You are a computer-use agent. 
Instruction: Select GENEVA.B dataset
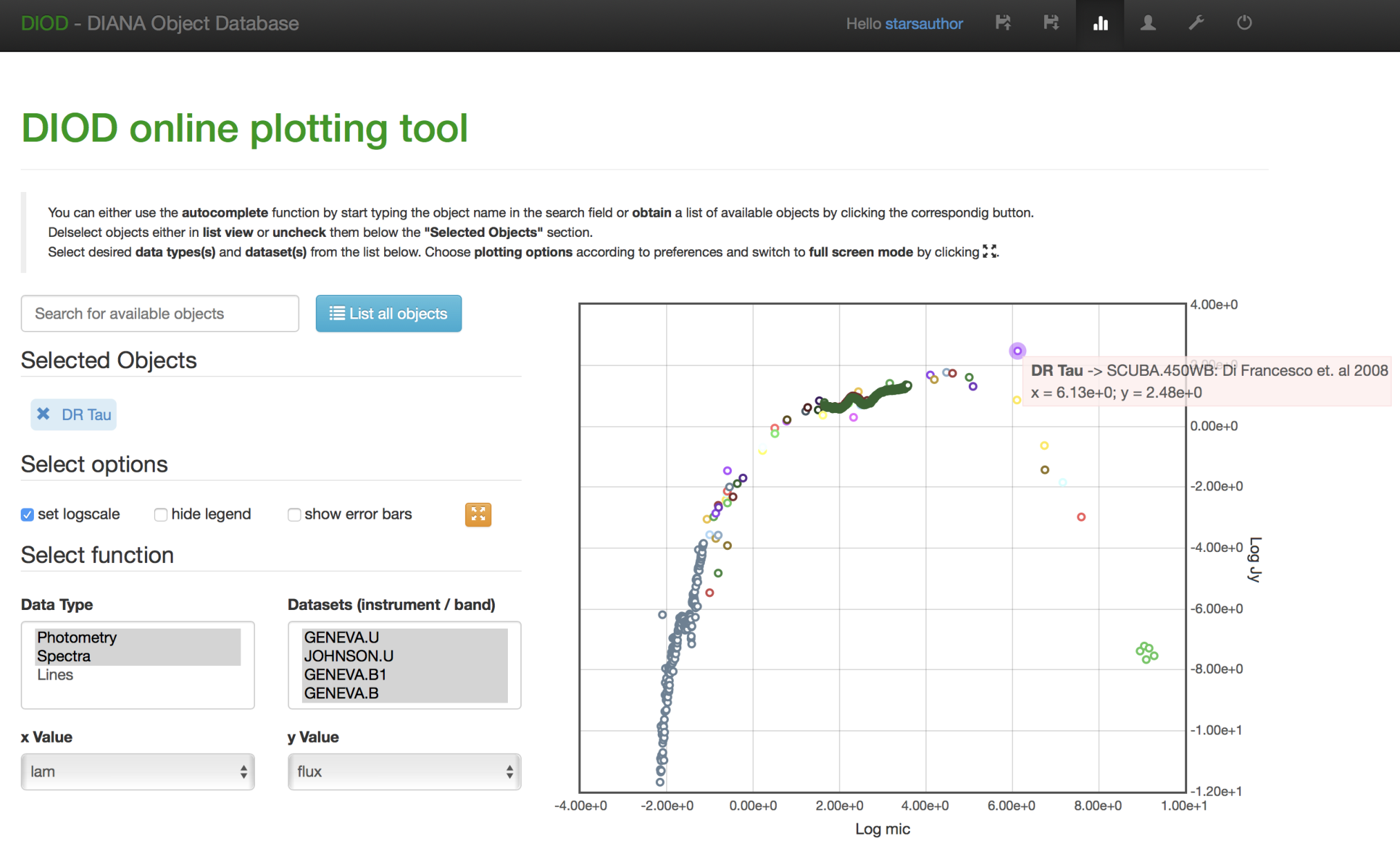click(x=405, y=694)
